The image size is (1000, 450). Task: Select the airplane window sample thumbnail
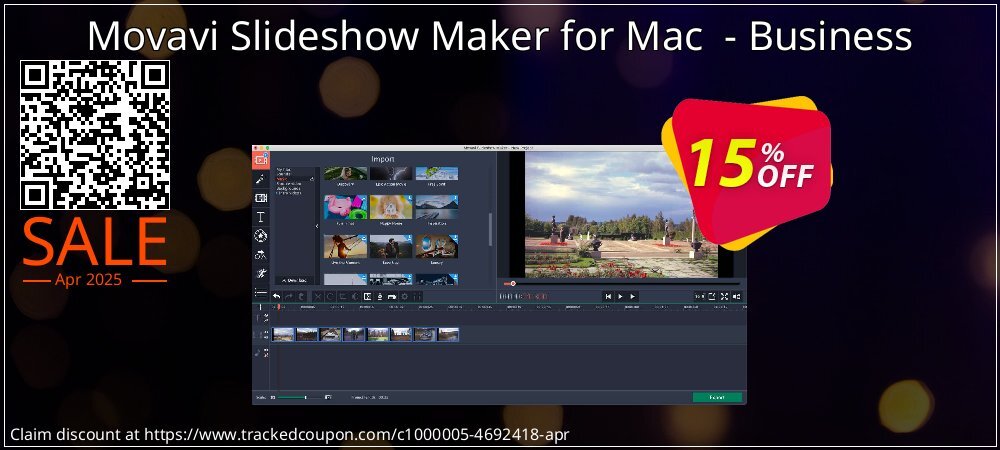(x=437, y=247)
